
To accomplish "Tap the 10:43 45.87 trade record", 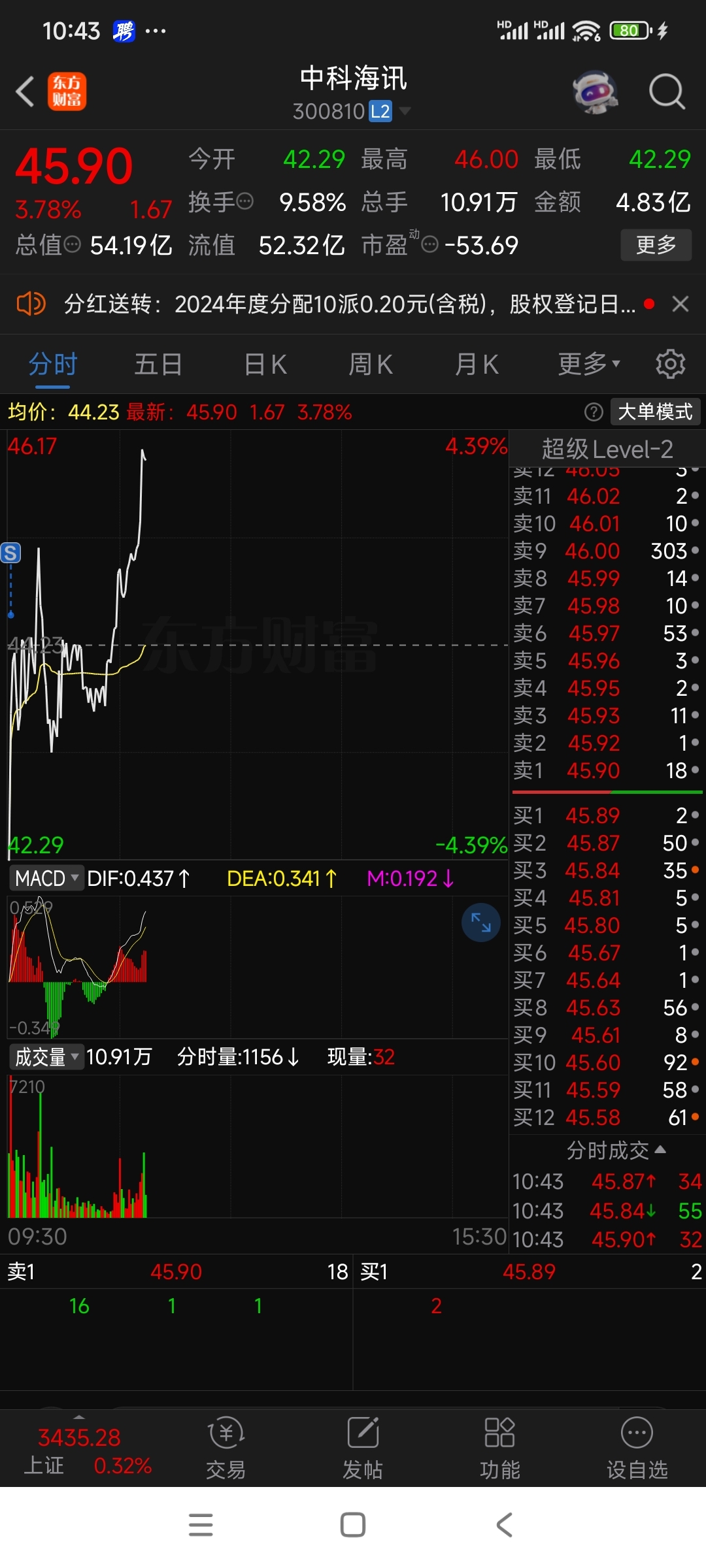I will [607, 1181].
